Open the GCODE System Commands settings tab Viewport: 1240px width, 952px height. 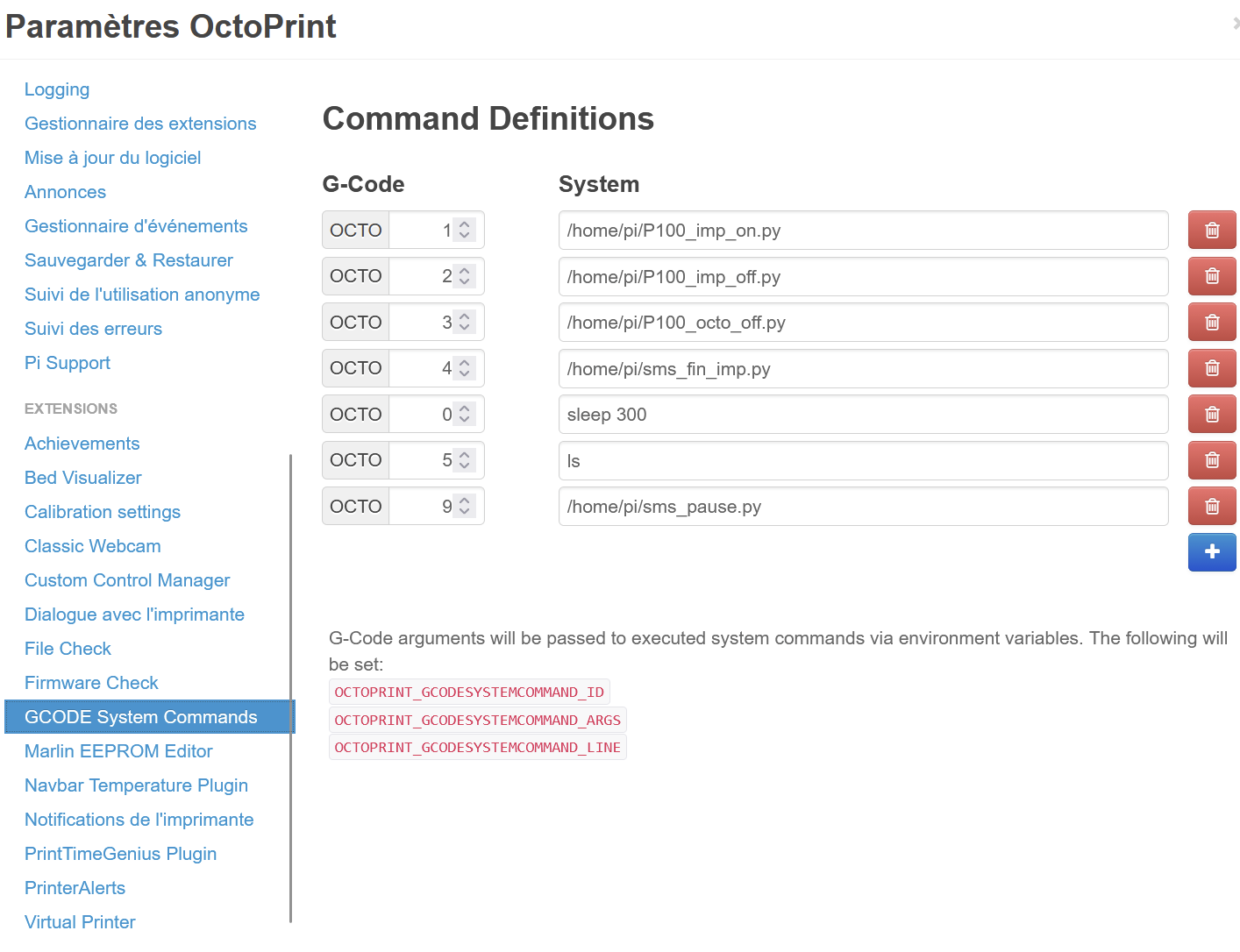tap(141, 717)
